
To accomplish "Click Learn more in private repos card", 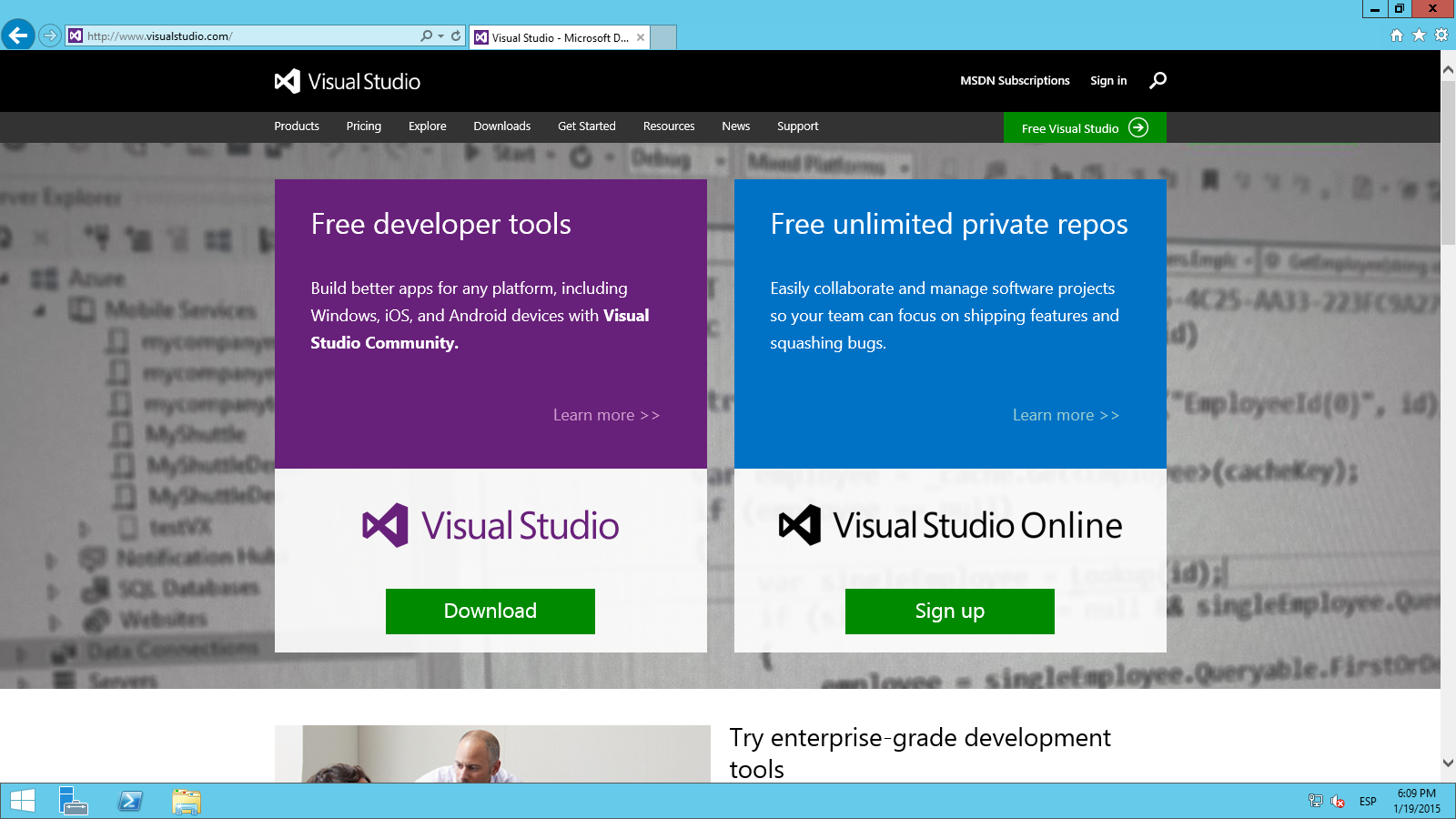I will tap(1067, 415).
